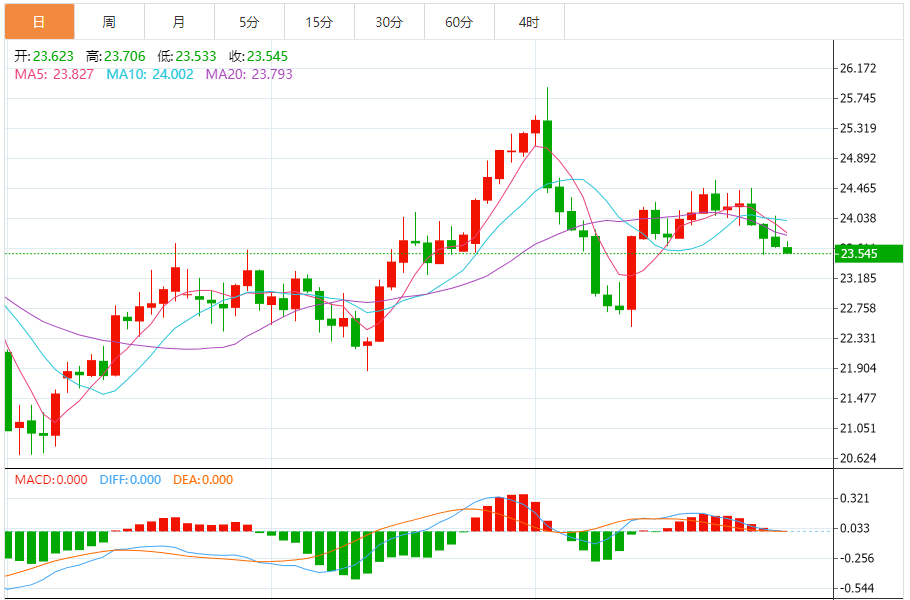Open the 60分 timeframe tab
Screen dimensions: 910x600
coord(459,22)
